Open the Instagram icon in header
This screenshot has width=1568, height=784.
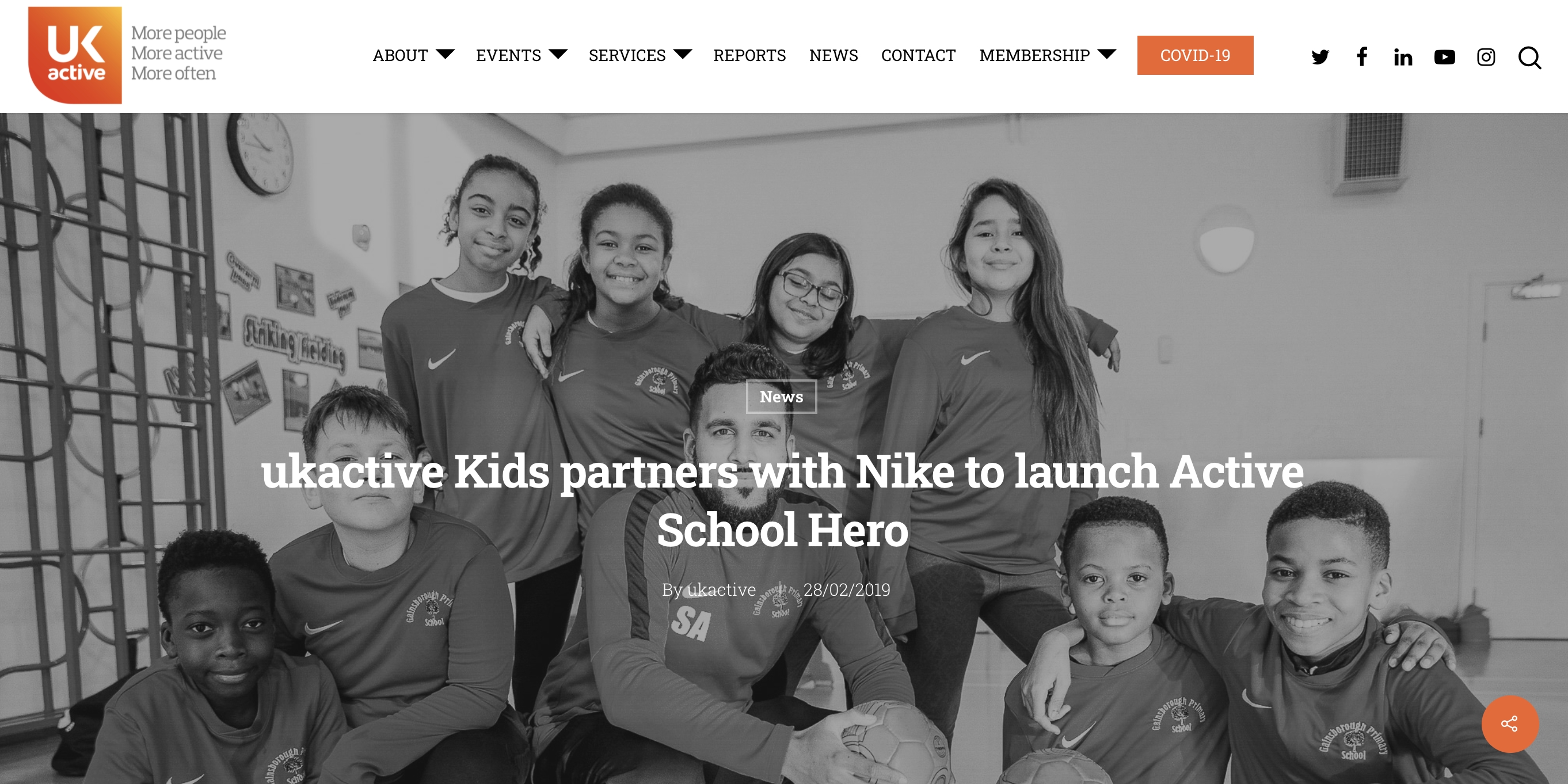[x=1486, y=56]
